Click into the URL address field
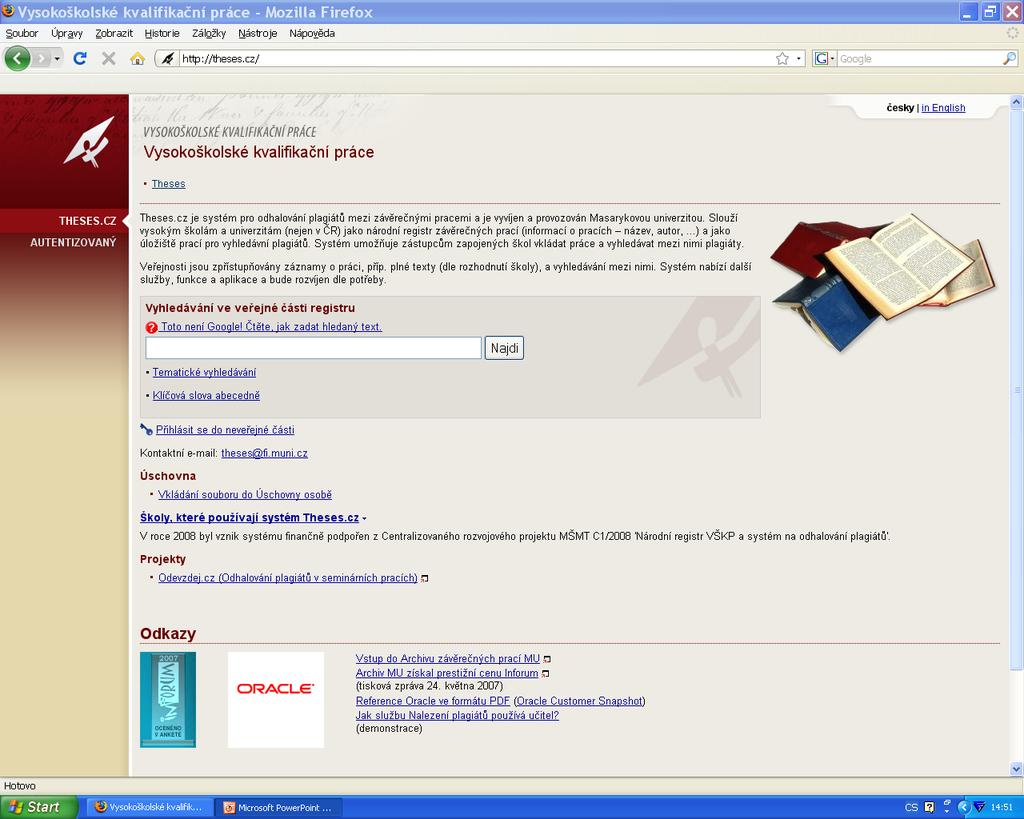This screenshot has width=1024, height=819. click(x=475, y=59)
